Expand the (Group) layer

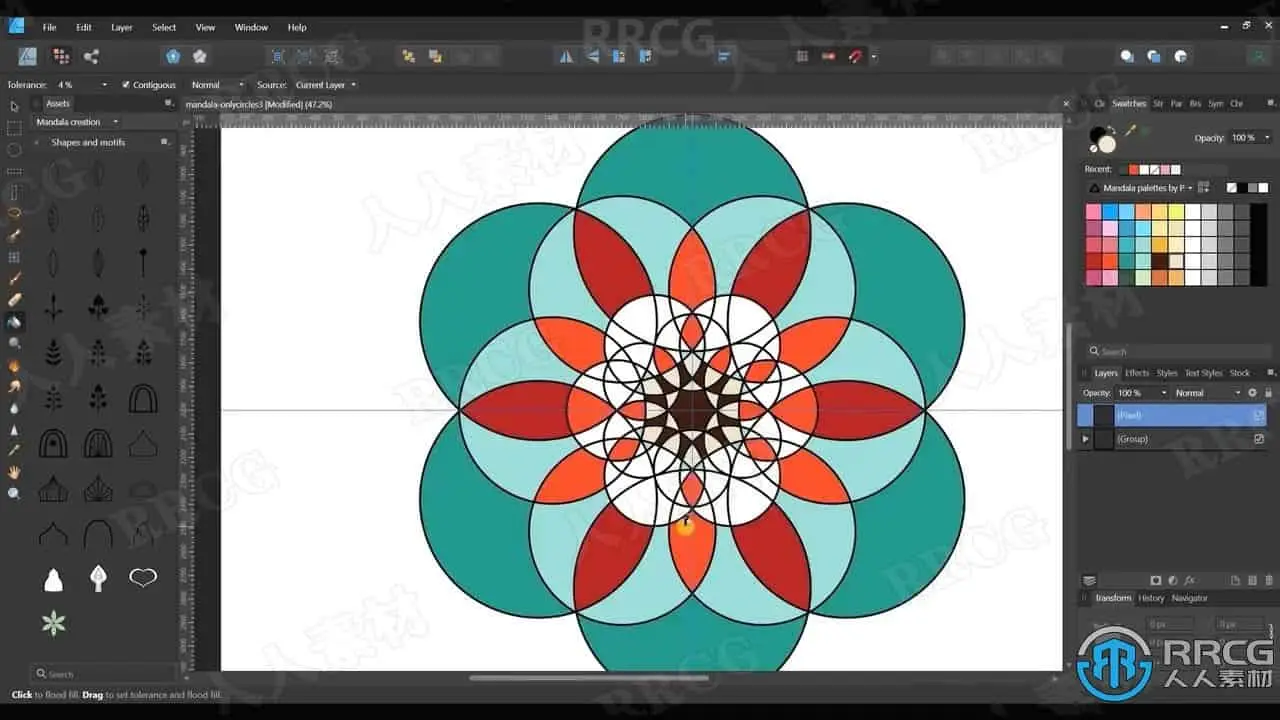pos(1086,438)
